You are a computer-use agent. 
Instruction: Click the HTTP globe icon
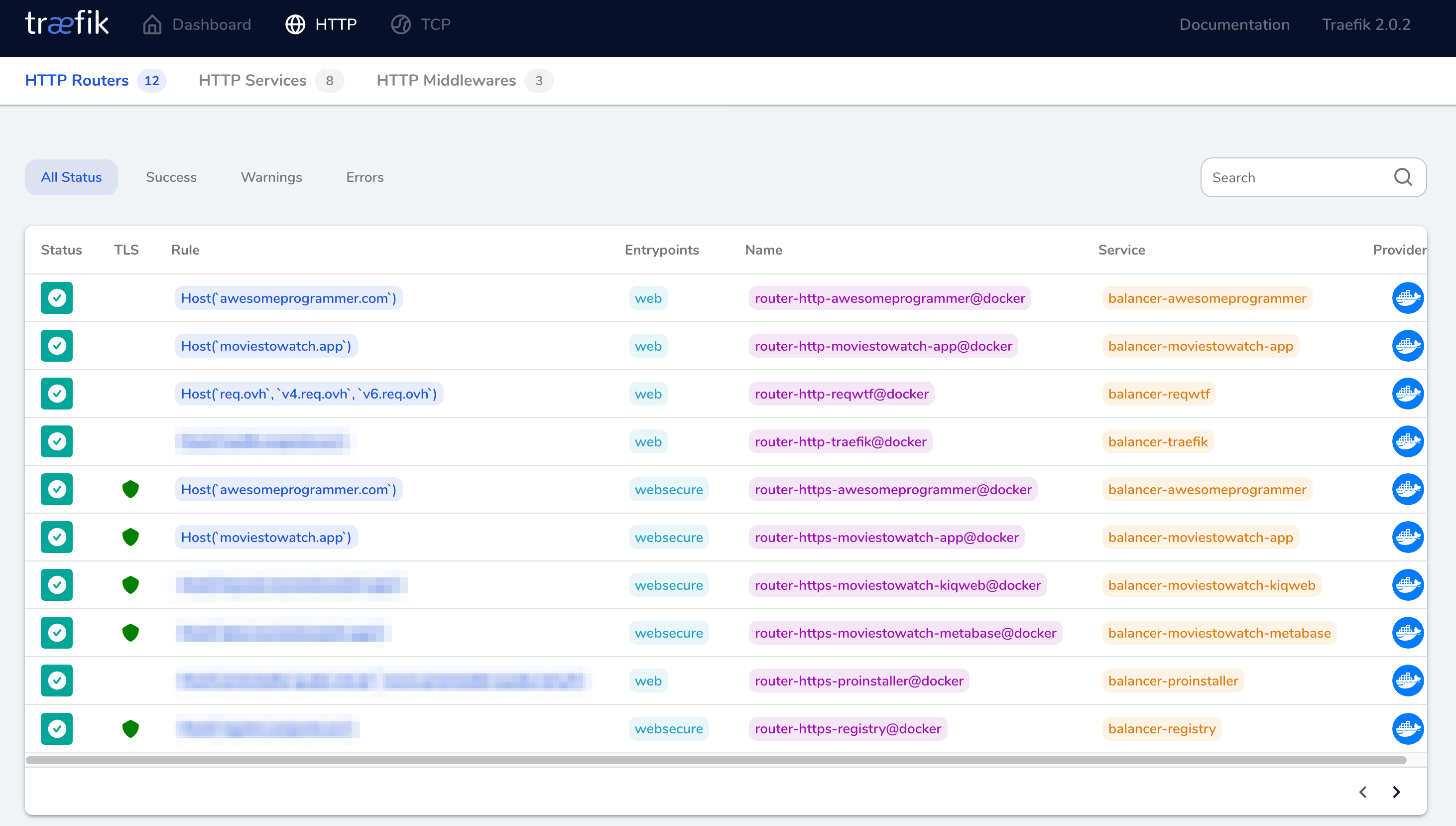tap(295, 24)
